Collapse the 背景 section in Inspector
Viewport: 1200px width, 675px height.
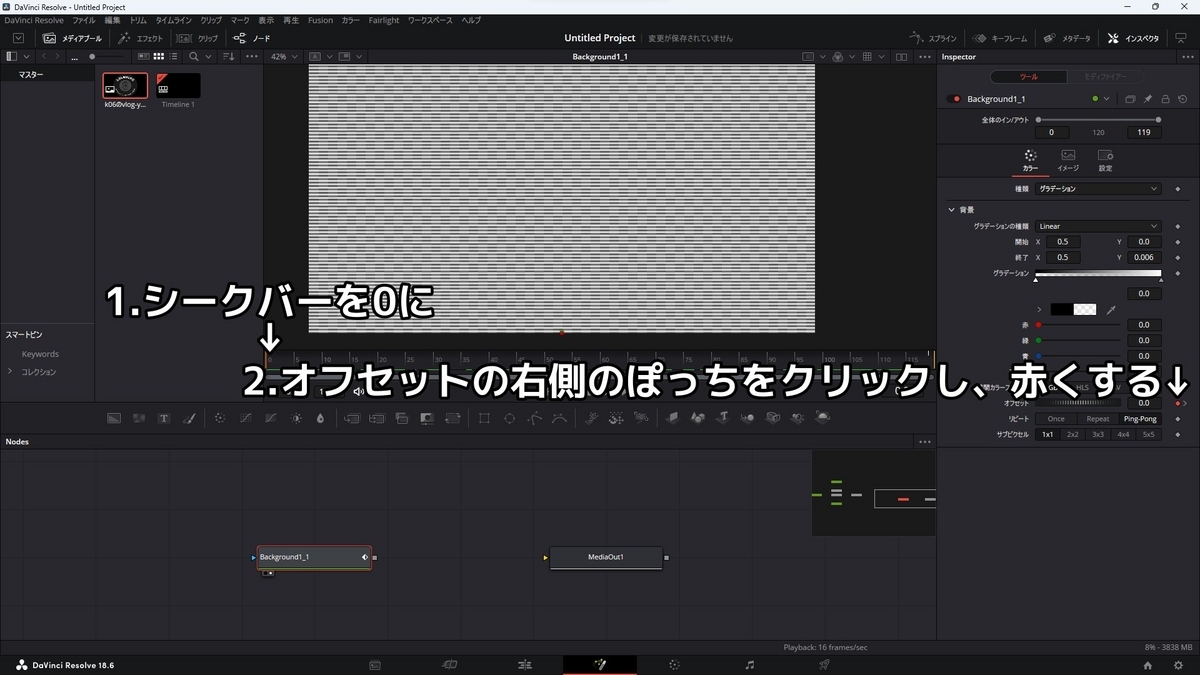(x=951, y=209)
